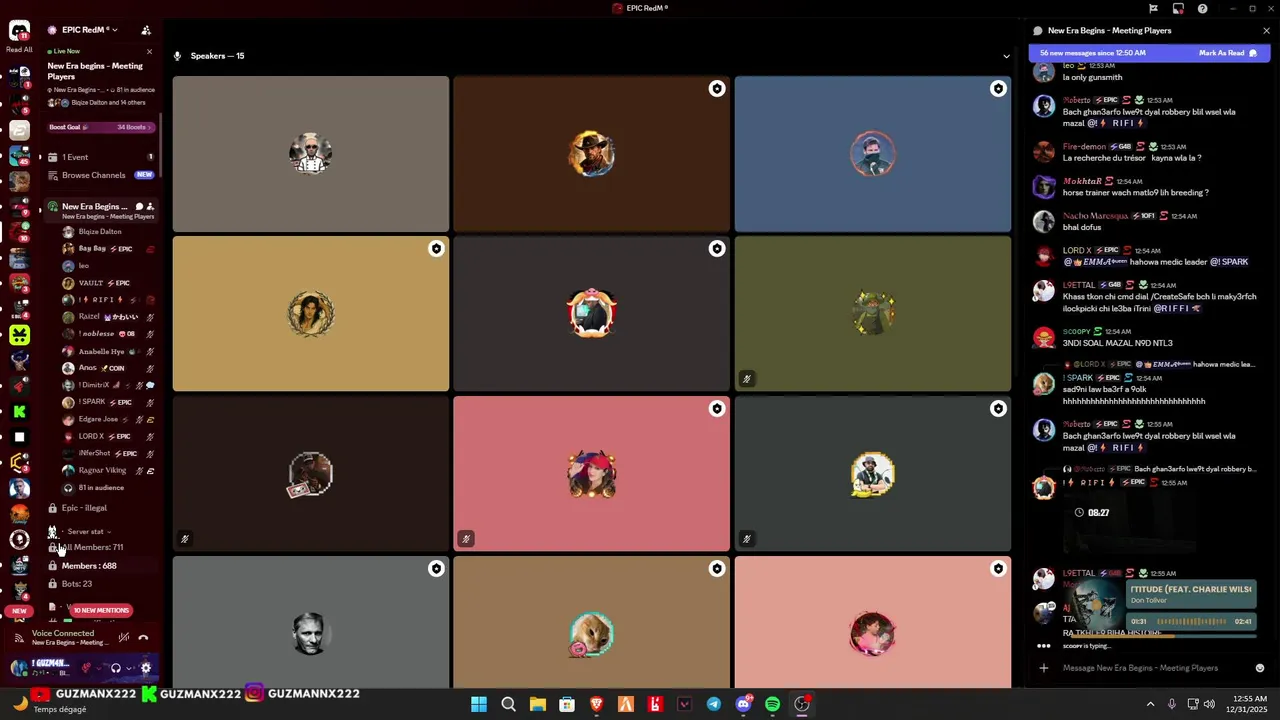Click the red NEW servers pill

[19, 611]
